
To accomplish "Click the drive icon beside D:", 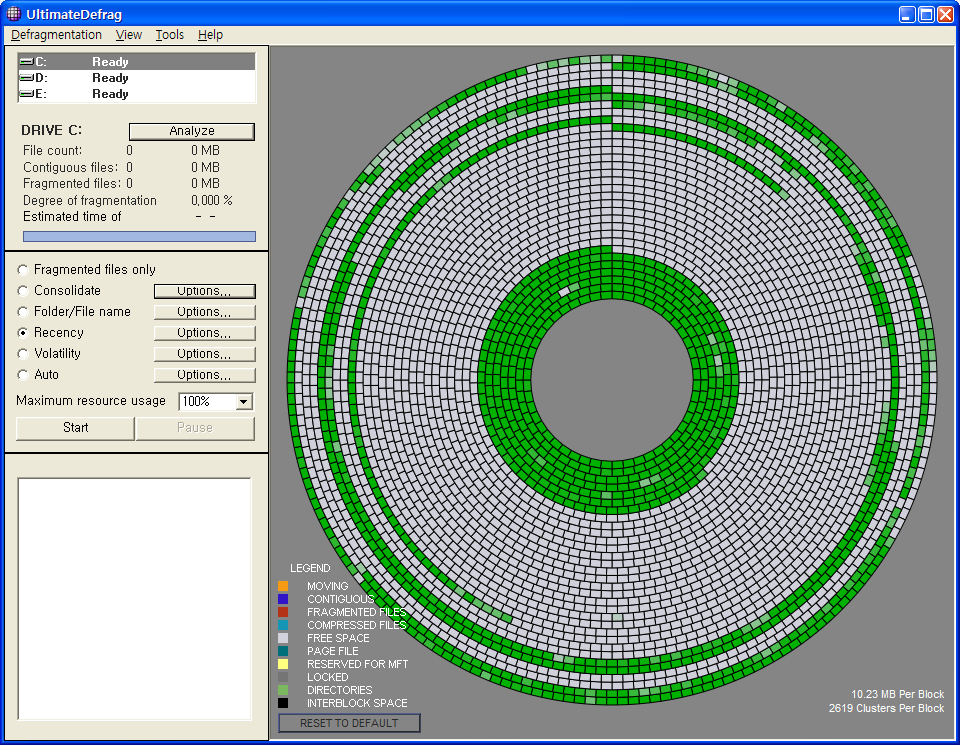I will pos(26,78).
